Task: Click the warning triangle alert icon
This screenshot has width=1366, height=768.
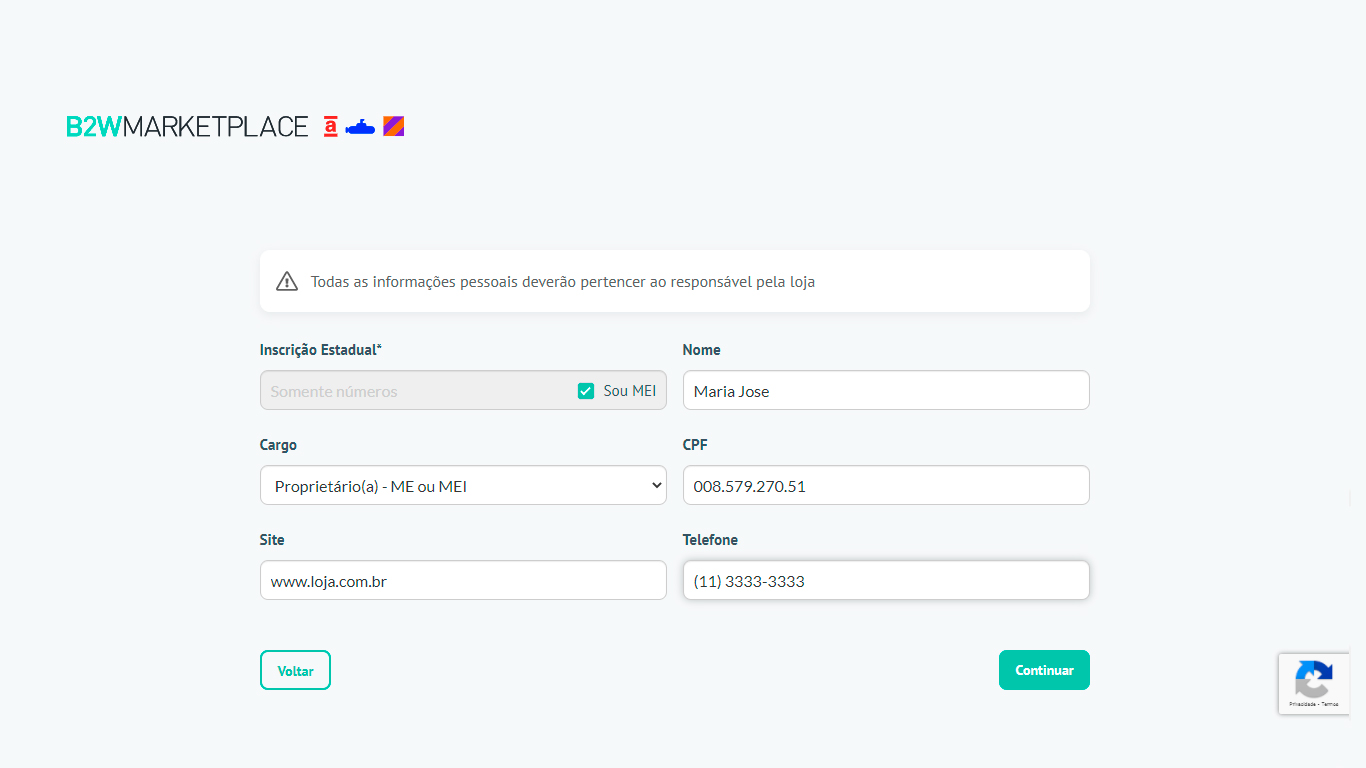Action: click(287, 280)
